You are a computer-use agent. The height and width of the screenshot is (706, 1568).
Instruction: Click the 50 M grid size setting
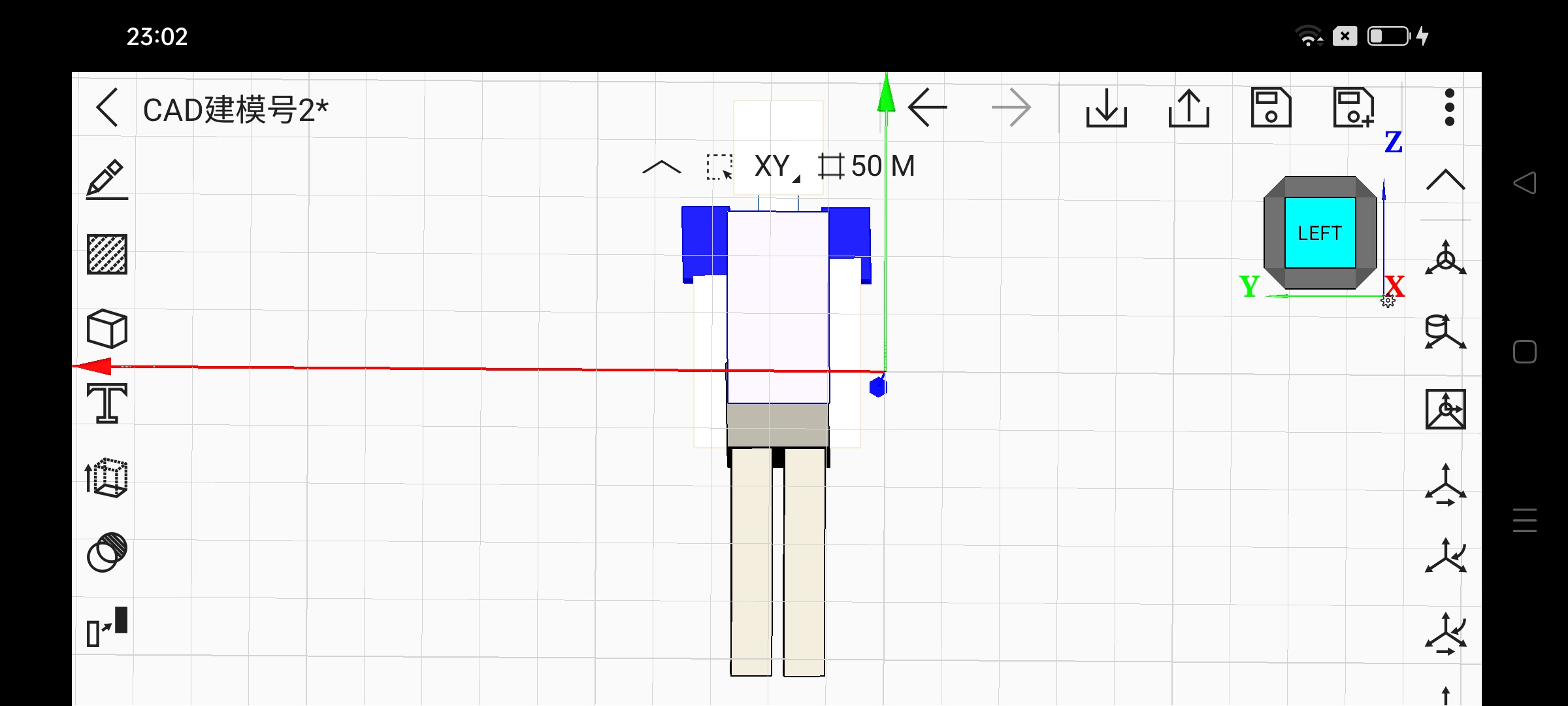pos(867,166)
